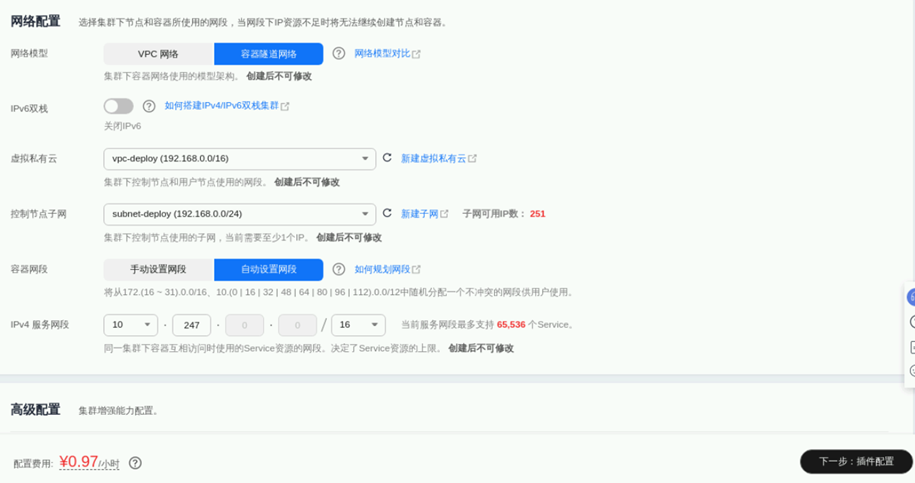Open 如何搭建IPv4/IPv6双栈集群 link
Screen dimensions: 915x483
pos(221,106)
